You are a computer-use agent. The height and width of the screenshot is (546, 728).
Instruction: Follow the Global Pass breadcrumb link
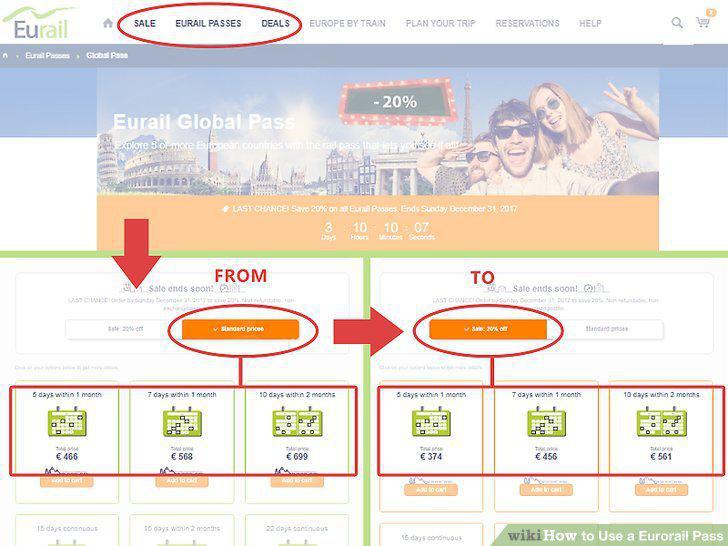pos(107,56)
